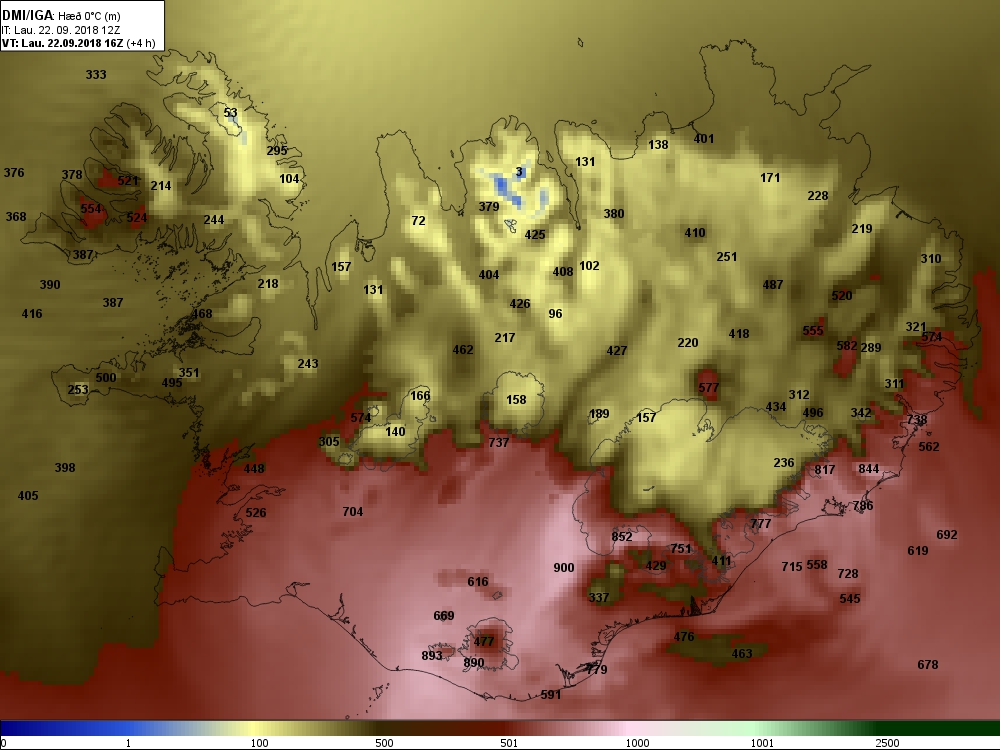
Task: Click the map value '678'
Action: [x=927, y=665]
